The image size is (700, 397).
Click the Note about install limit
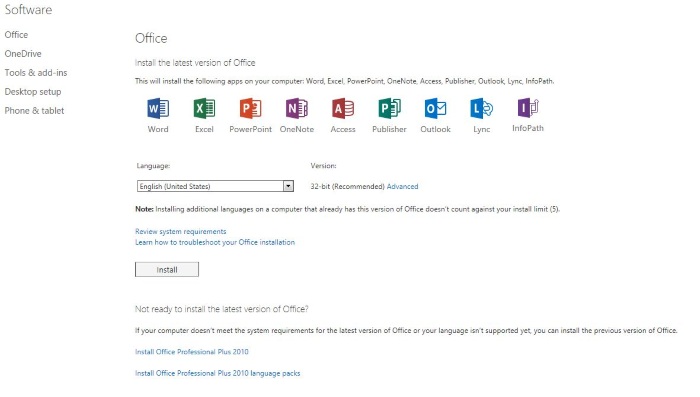pyautogui.click(x=347, y=209)
